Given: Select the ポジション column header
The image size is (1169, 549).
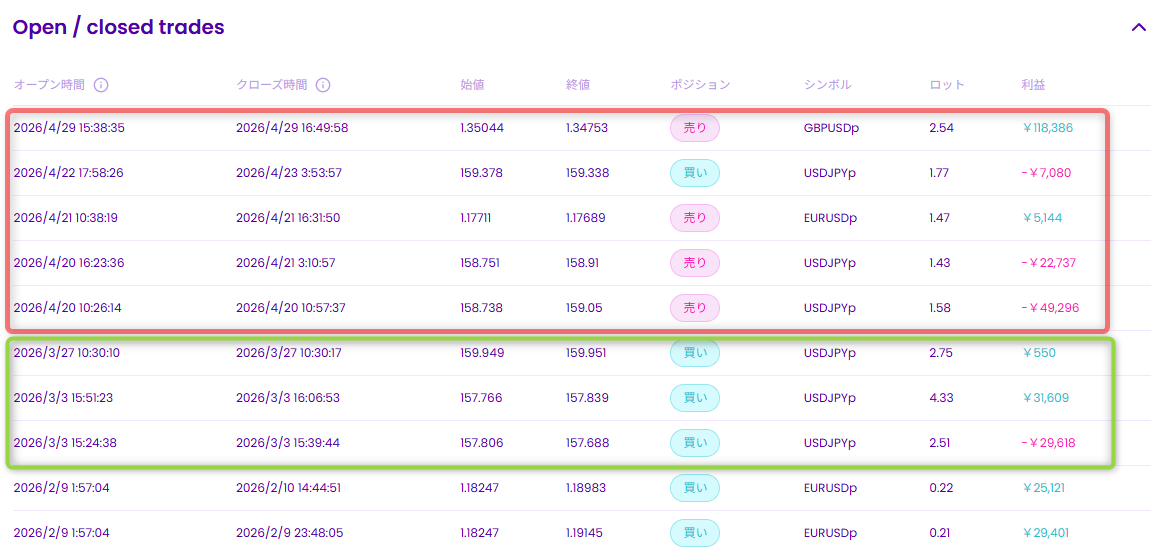Looking at the screenshot, I should pos(700,85).
